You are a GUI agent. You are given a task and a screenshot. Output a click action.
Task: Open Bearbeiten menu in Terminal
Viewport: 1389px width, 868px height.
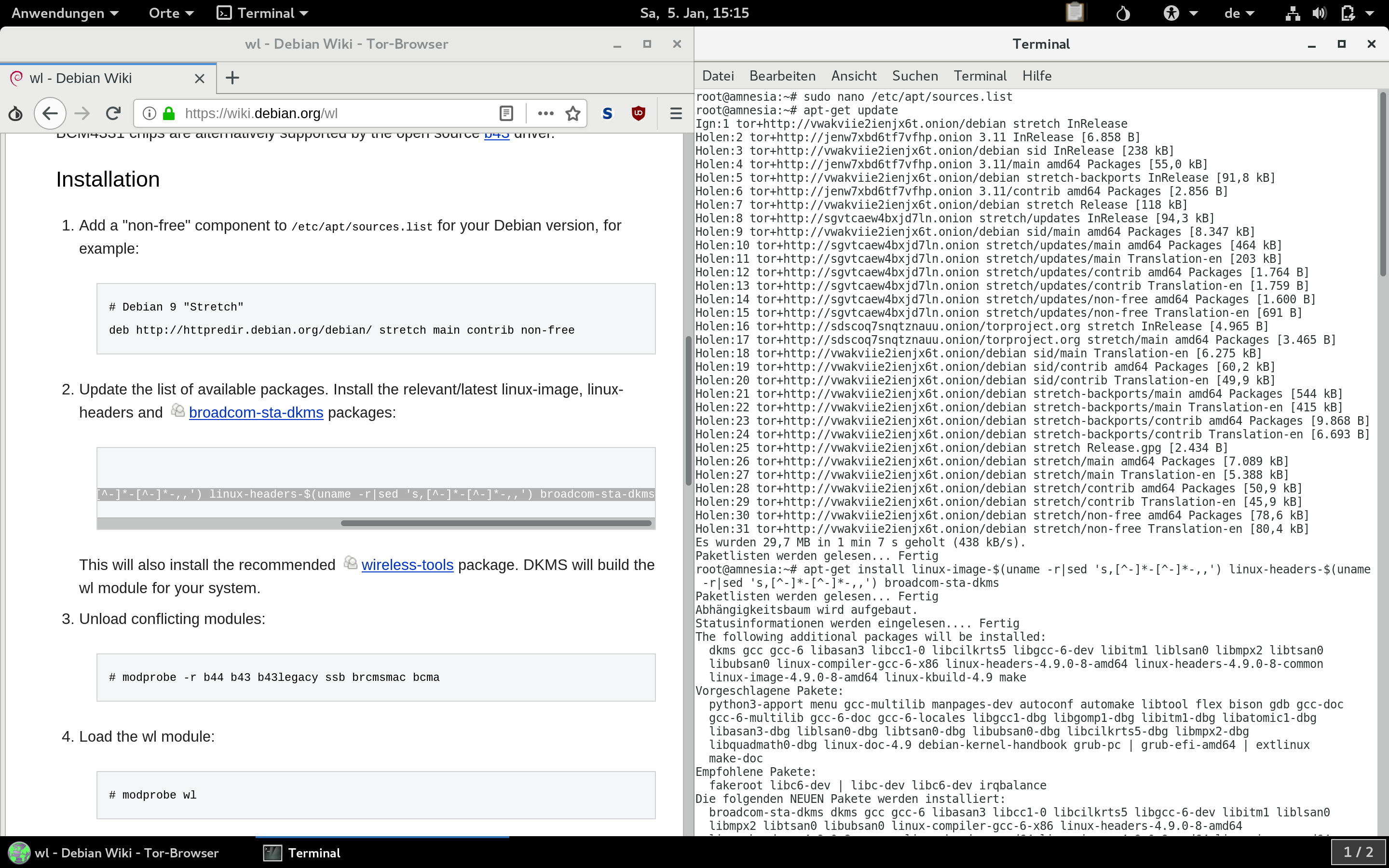click(782, 76)
